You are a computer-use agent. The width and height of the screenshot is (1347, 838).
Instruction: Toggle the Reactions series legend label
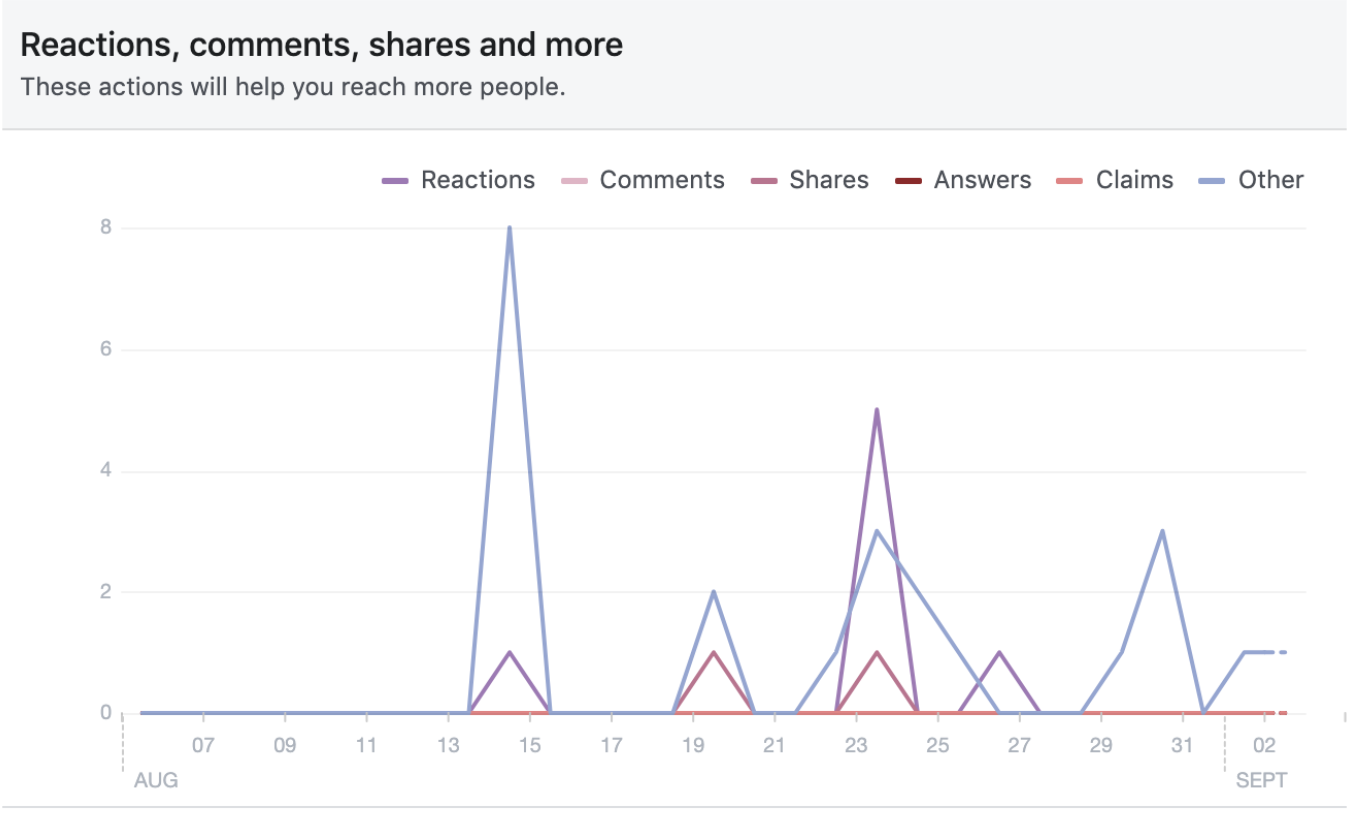tap(477, 180)
